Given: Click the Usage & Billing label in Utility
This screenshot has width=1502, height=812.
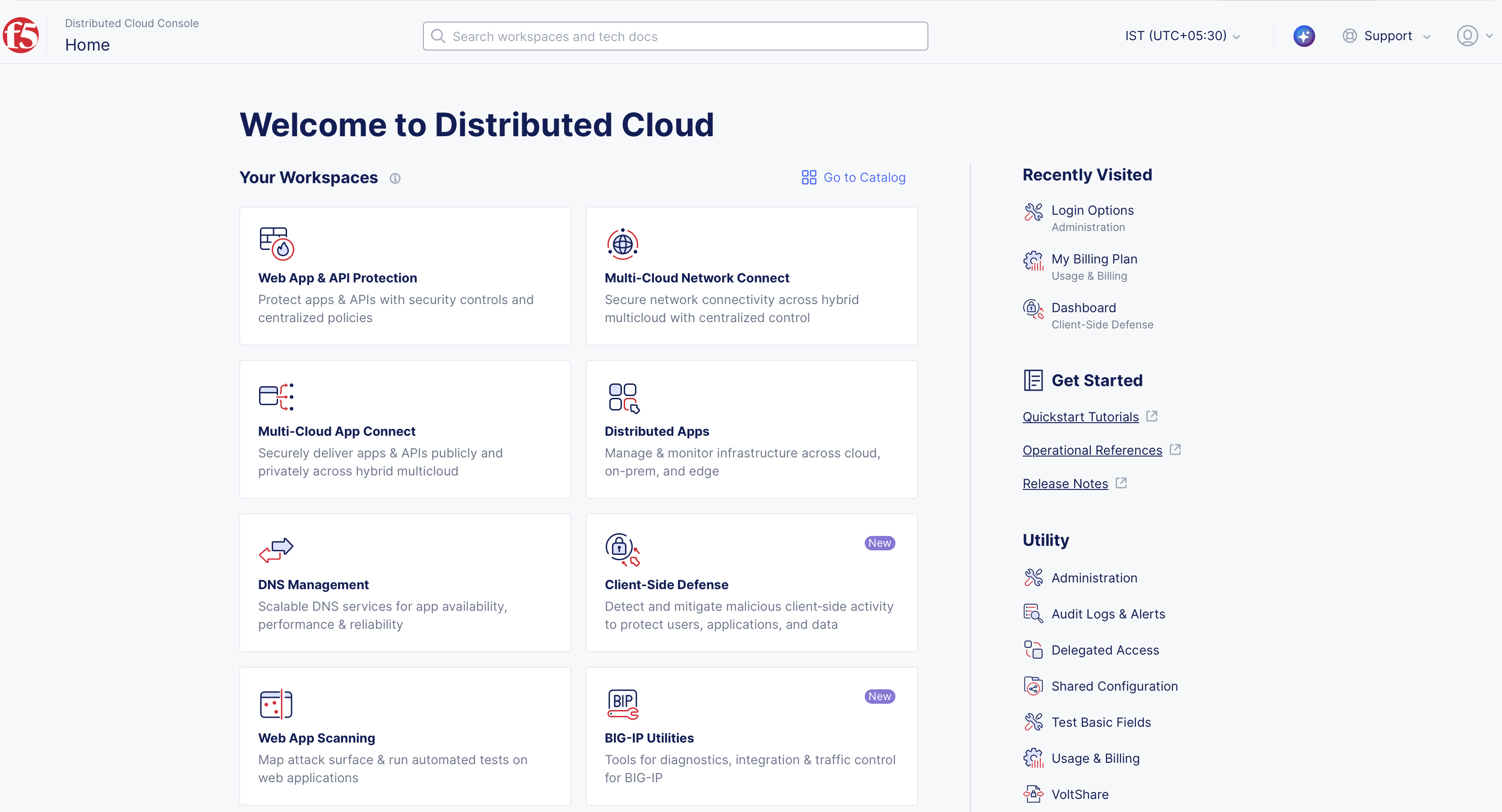Looking at the screenshot, I should coord(1095,758).
